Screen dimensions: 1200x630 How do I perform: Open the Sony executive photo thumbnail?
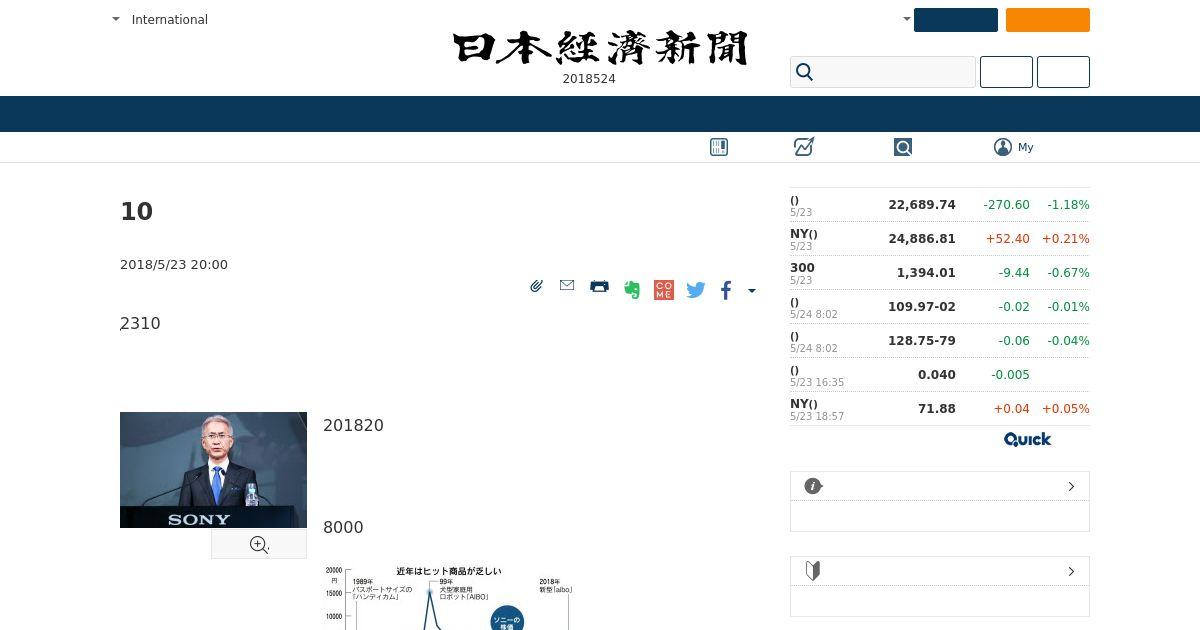click(x=213, y=470)
